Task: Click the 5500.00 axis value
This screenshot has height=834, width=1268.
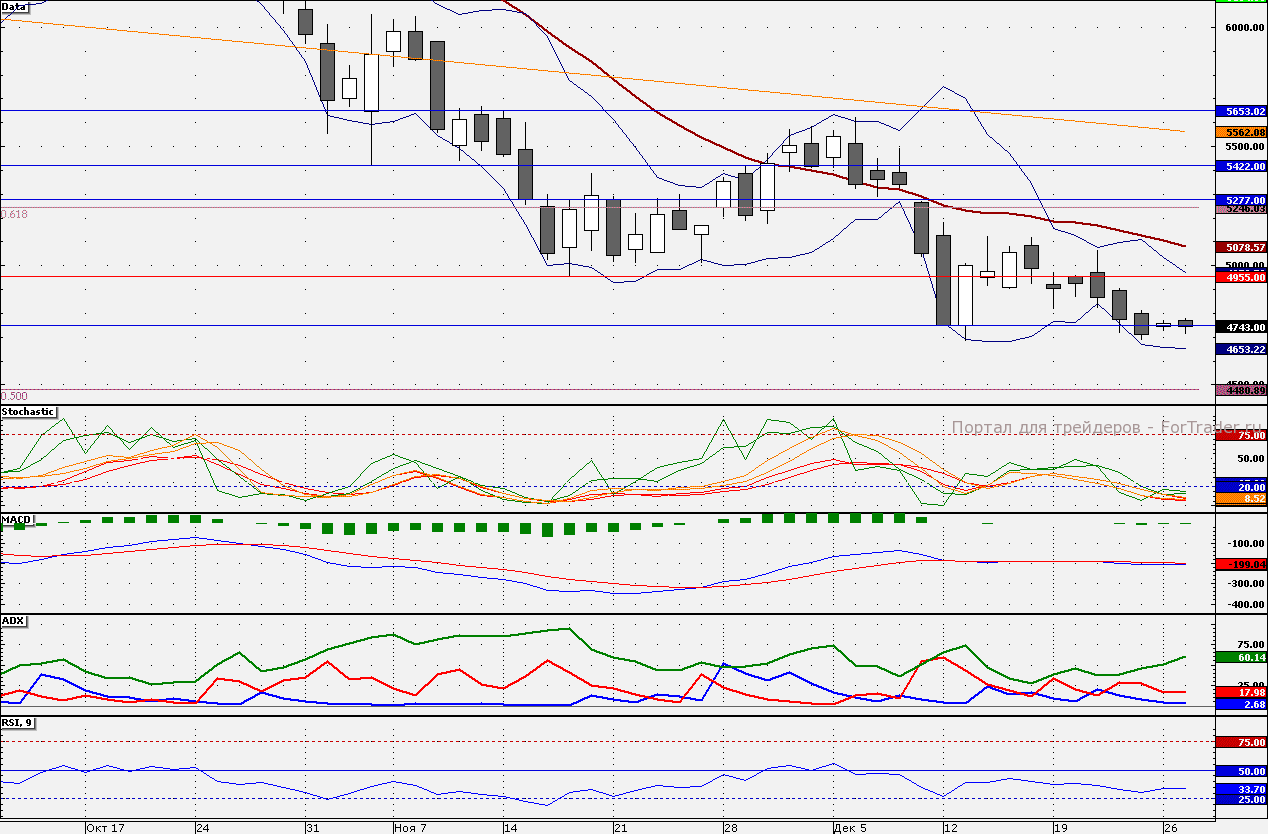Action: [x=1245, y=147]
